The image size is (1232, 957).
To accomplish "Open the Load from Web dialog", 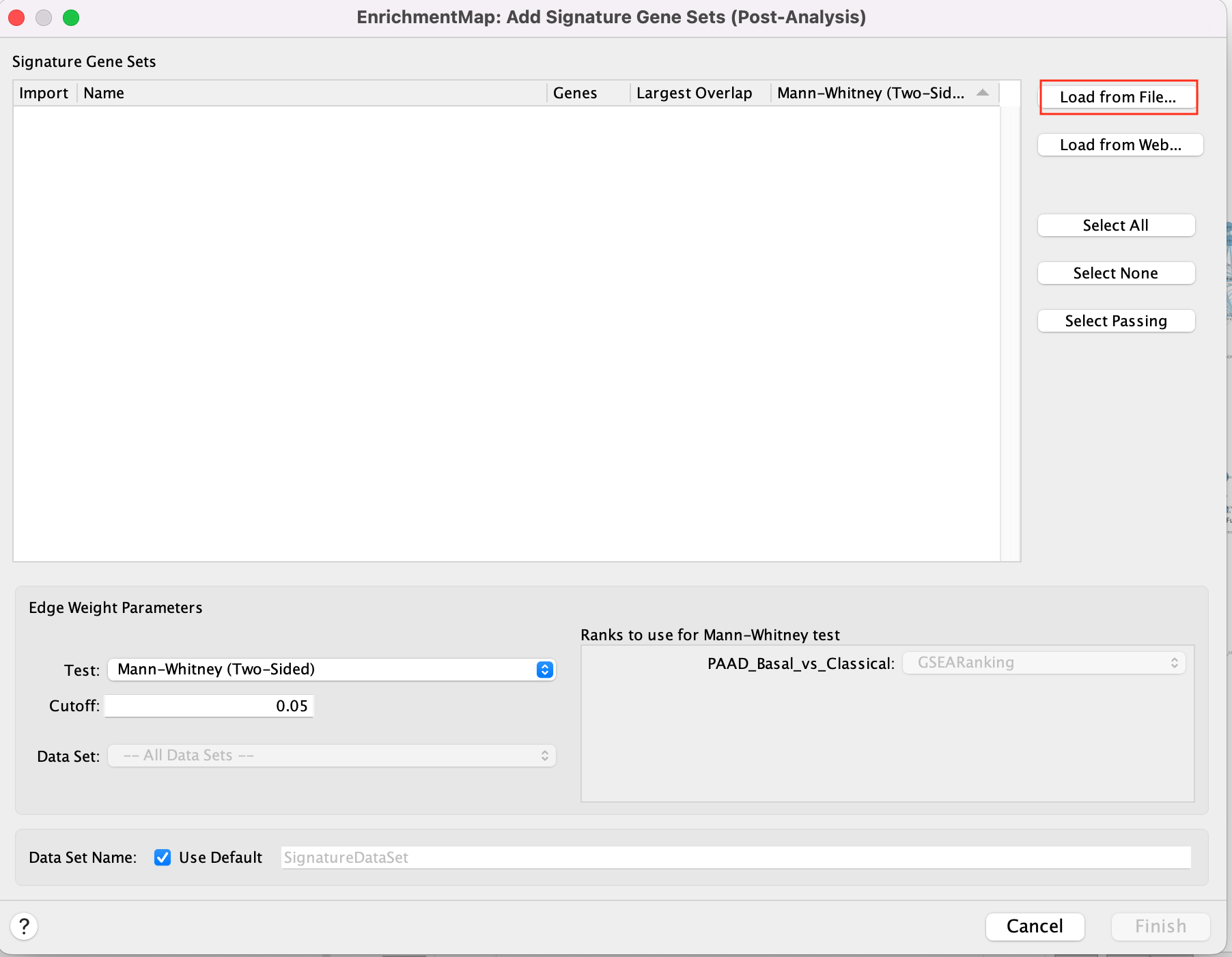I will tap(1119, 145).
